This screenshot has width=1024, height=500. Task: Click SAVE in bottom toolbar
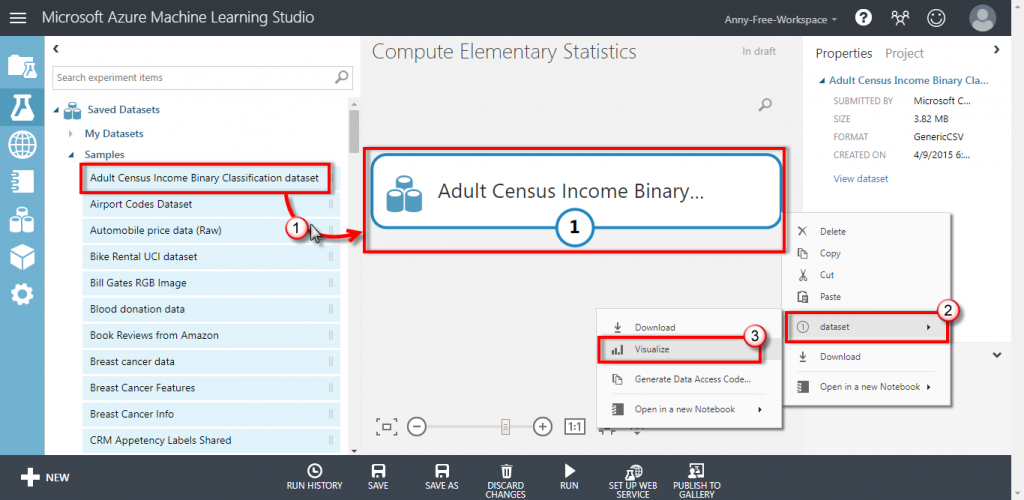click(x=377, y=477)
